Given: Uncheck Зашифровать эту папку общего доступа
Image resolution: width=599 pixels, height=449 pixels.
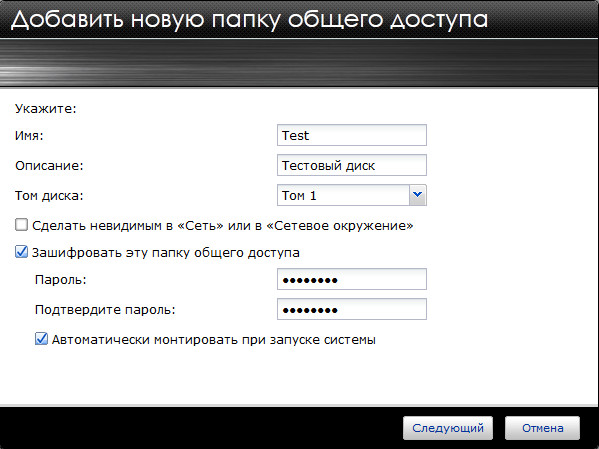Looking at the screenshot, I should point(21,252).
